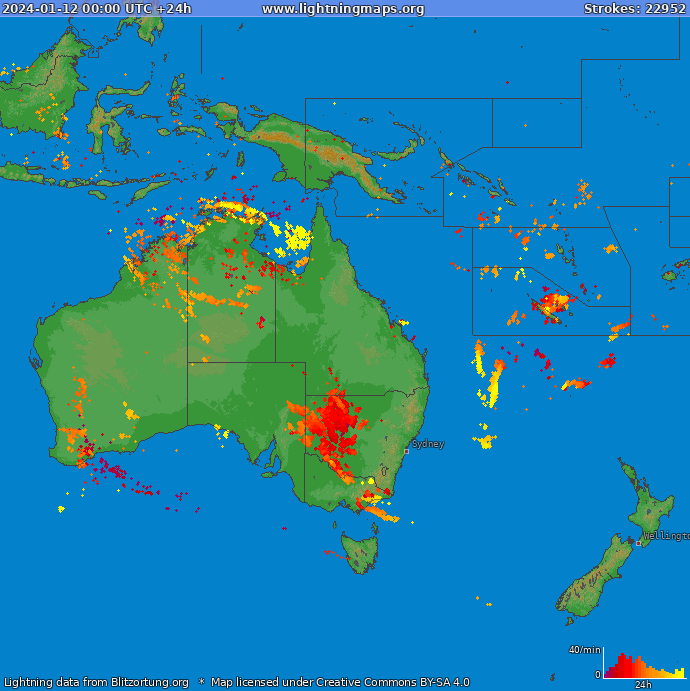Click the Sydney city label
690x691 pixels.
428,444
